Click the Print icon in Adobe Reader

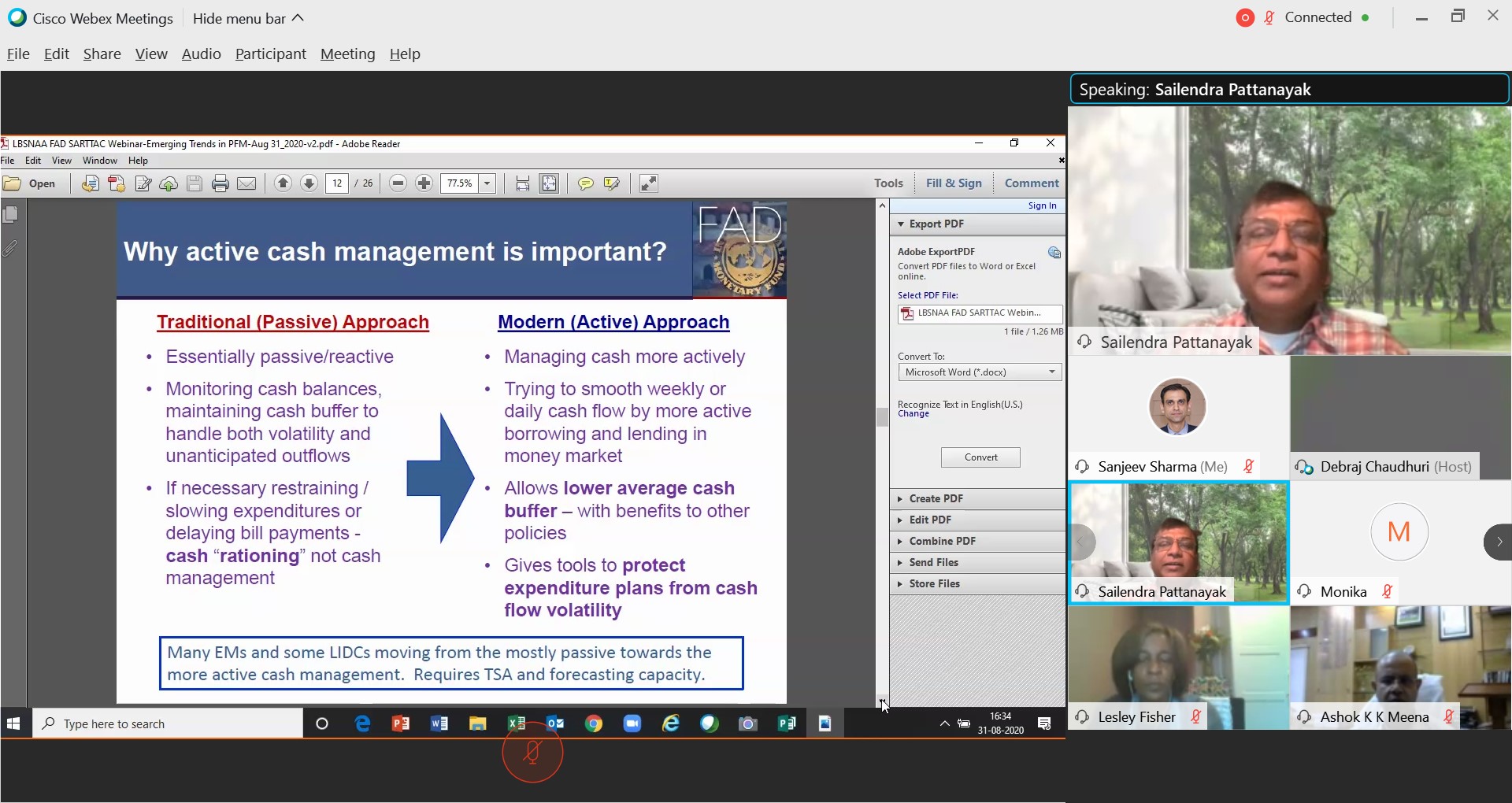220,183
